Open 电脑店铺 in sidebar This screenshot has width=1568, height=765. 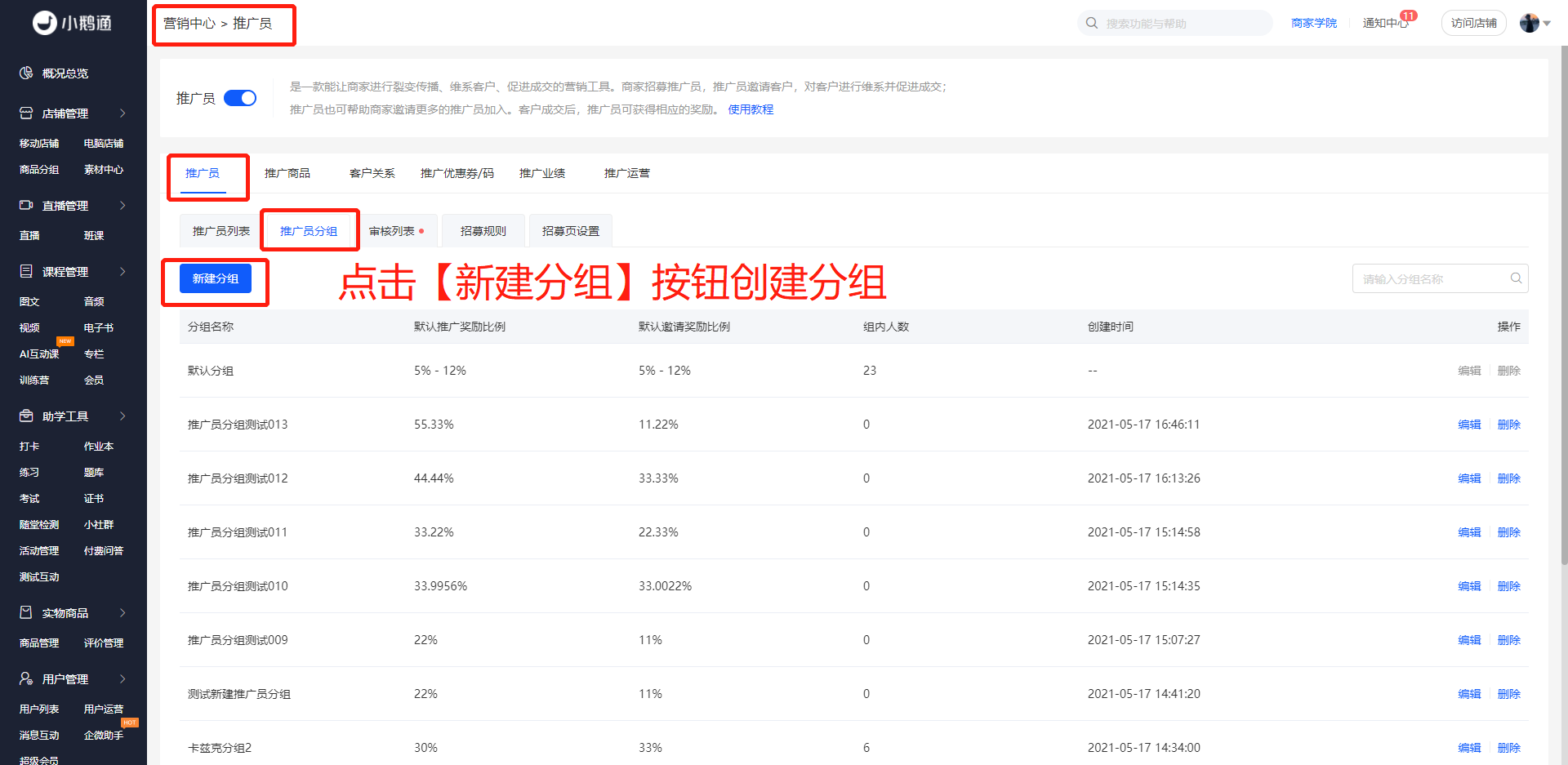[104, 143]
